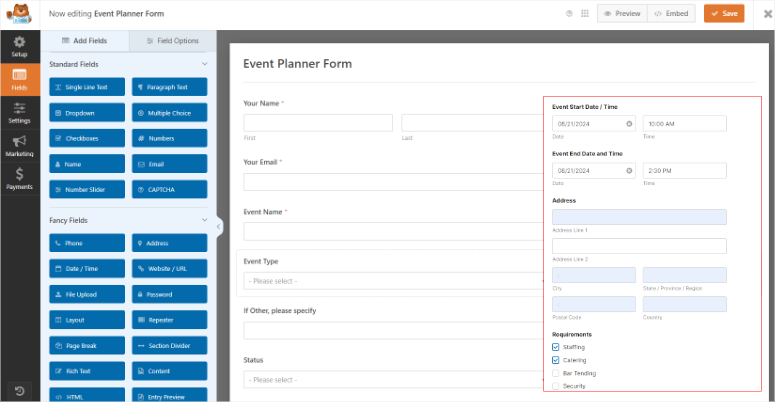Add a Rich Text field
775x402 pixels.
coord(87,371)
